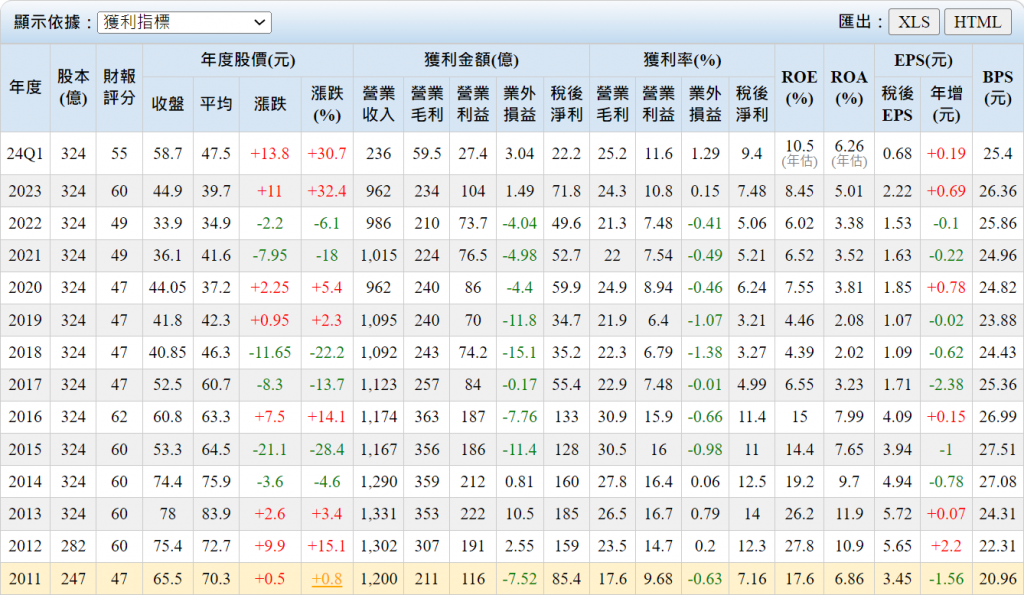
Task: Open the underlined +0.8 link in 2011 row
Action: tap(328, 576)
